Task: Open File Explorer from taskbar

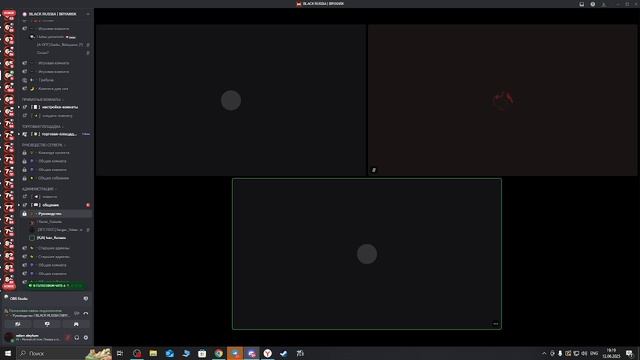Action: (x=153, y=353)
